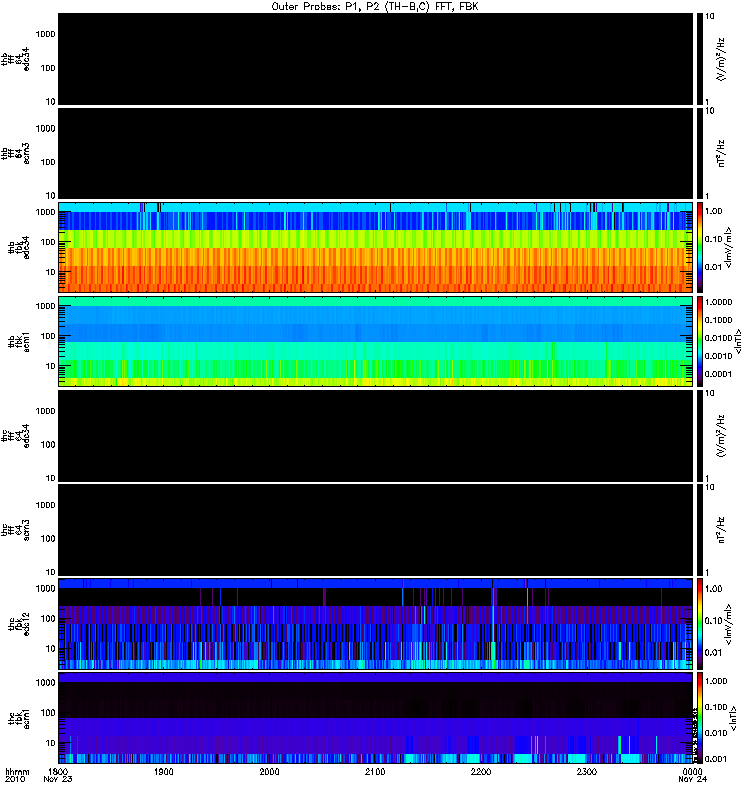750x800 pixels.
Task: Click the 0.10 color scale value of thb edc34
Action: click(713, 239)
